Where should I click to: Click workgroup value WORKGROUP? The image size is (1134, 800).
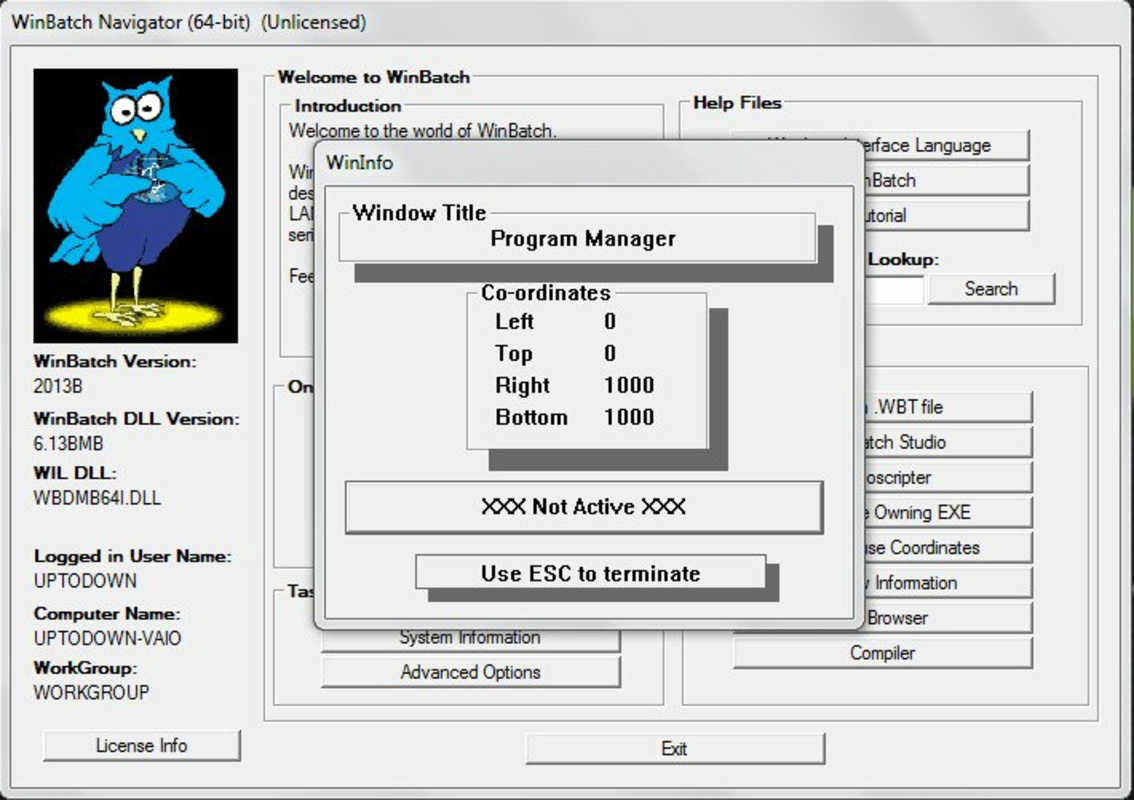point(91,692)
